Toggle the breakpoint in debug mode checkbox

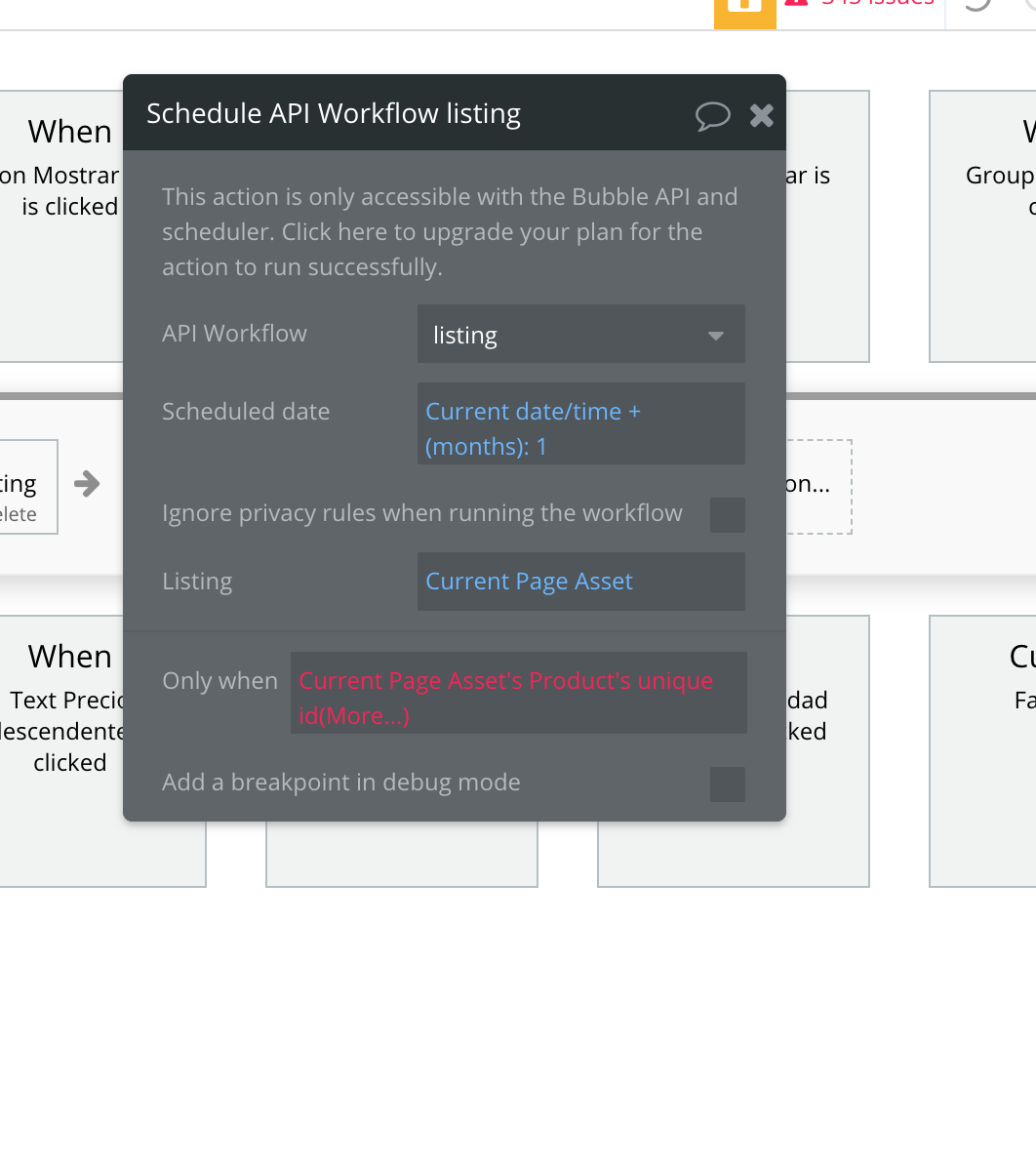tap(727, 783)
